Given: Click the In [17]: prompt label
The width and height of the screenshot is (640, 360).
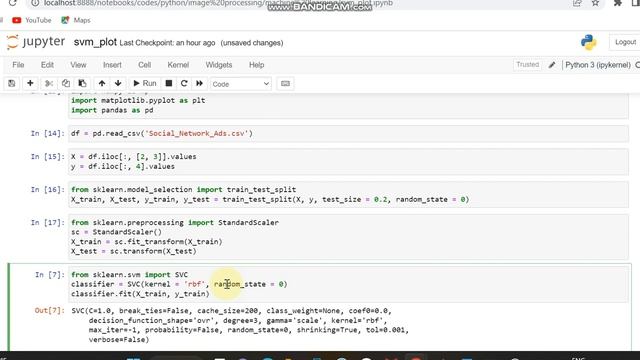Looking at the screenshot, I should coord(47,222).
